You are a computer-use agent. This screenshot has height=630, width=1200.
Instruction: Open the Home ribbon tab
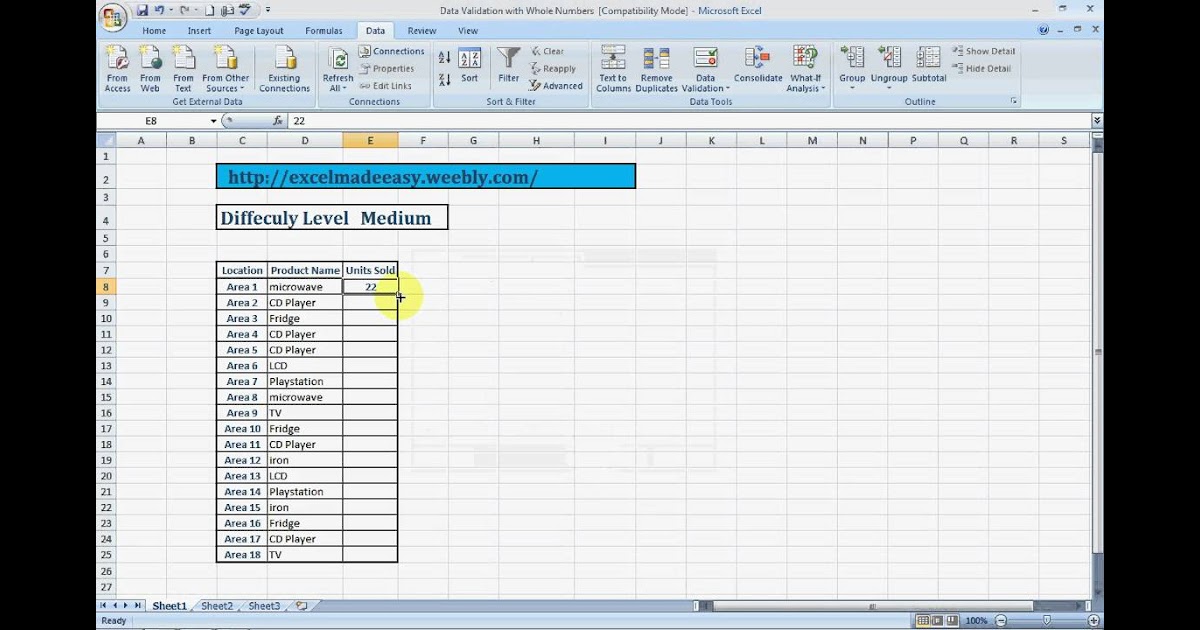pyautogui.click(x=154, y=31)
